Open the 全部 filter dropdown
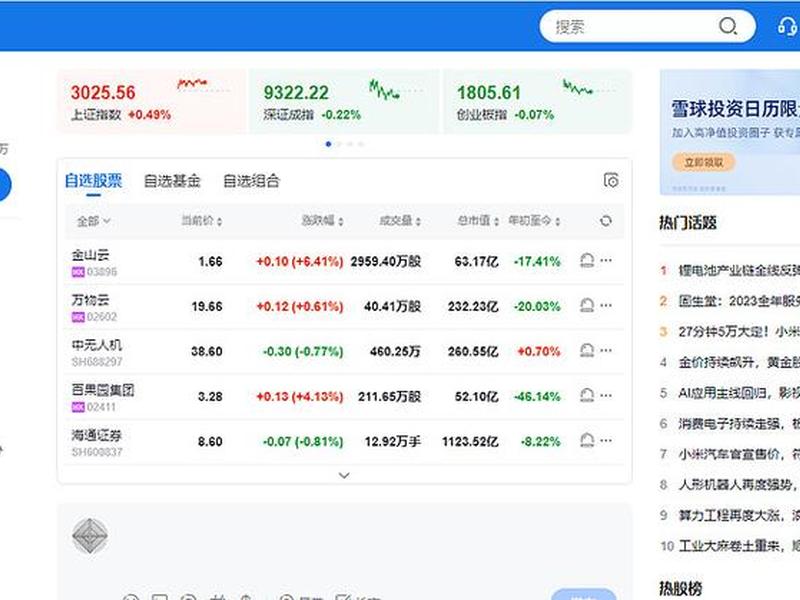This screenshot has width=800, height=600. point(93,221)
